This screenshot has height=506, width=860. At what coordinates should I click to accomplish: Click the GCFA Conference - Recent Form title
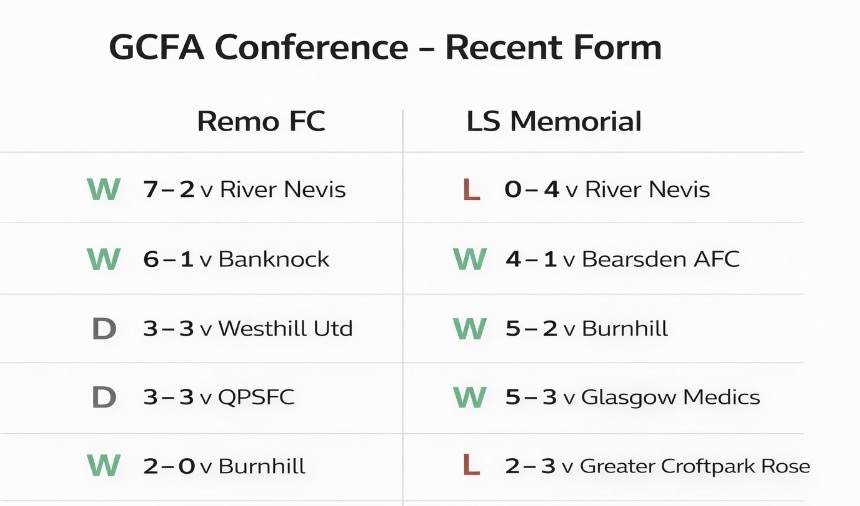pos(385,47)
